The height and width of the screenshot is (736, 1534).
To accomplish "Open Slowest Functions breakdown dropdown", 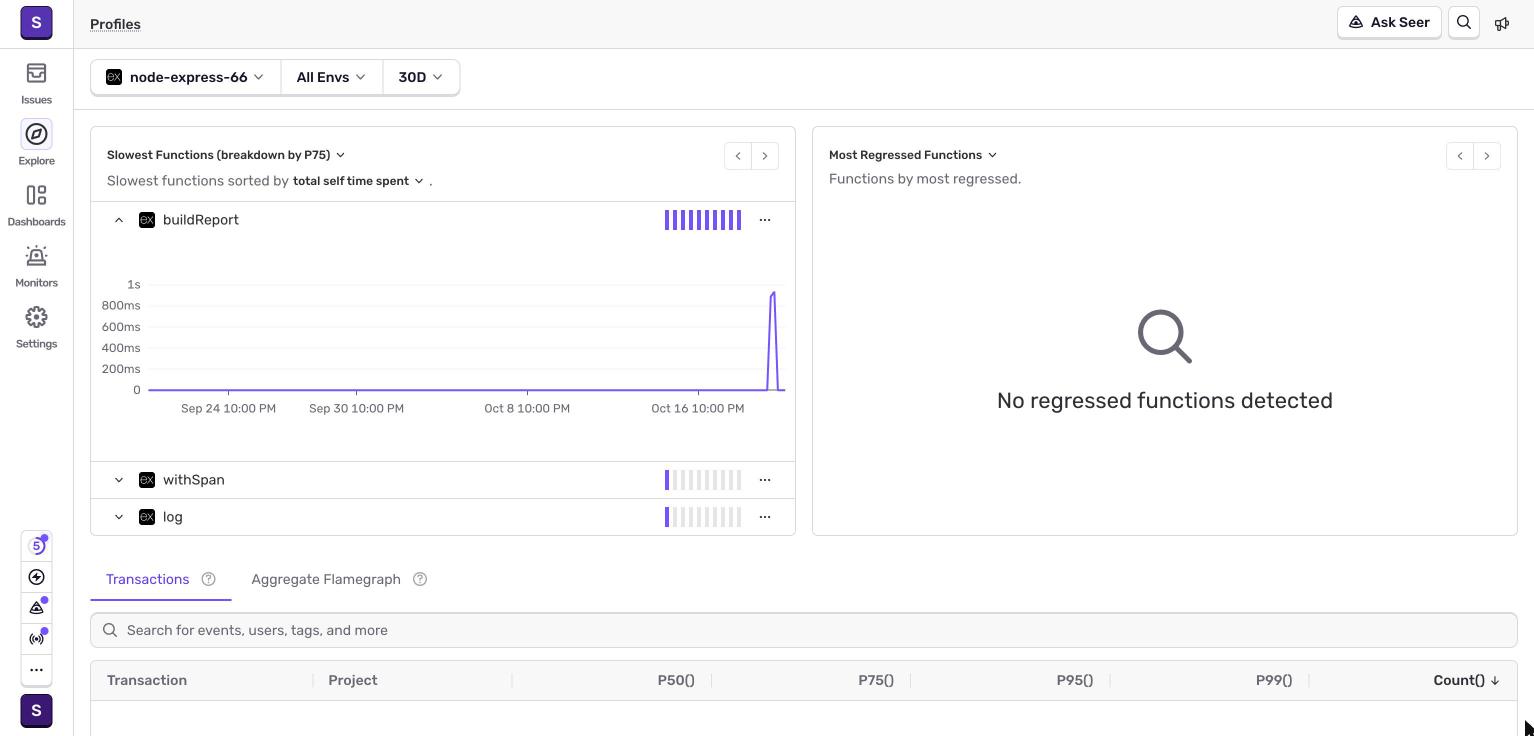I will (226, 155).
